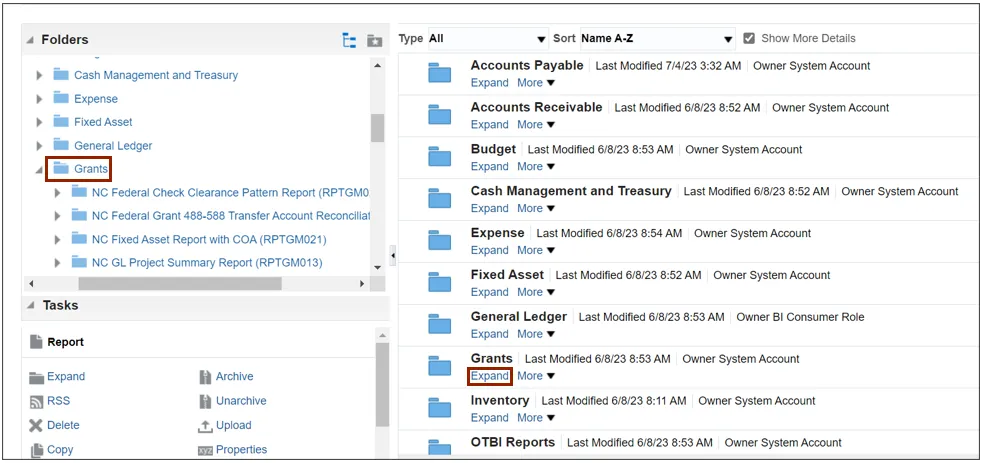Open the Type filter dropdown

(x=487, y=39)
